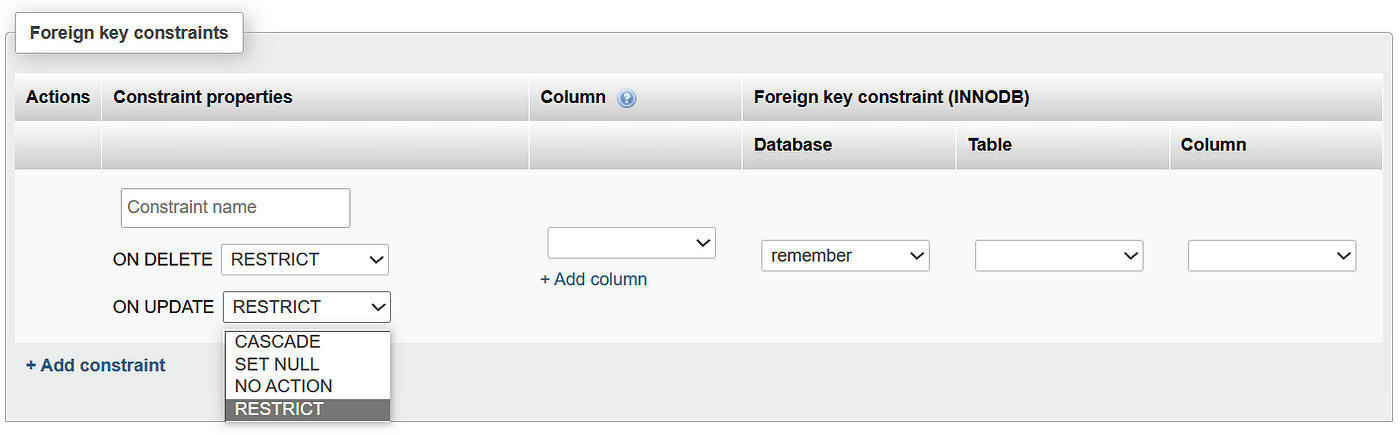This screenshot has height=435, width=1400.
Task: Focus the Constraint name text field
Action: [236, 208]
